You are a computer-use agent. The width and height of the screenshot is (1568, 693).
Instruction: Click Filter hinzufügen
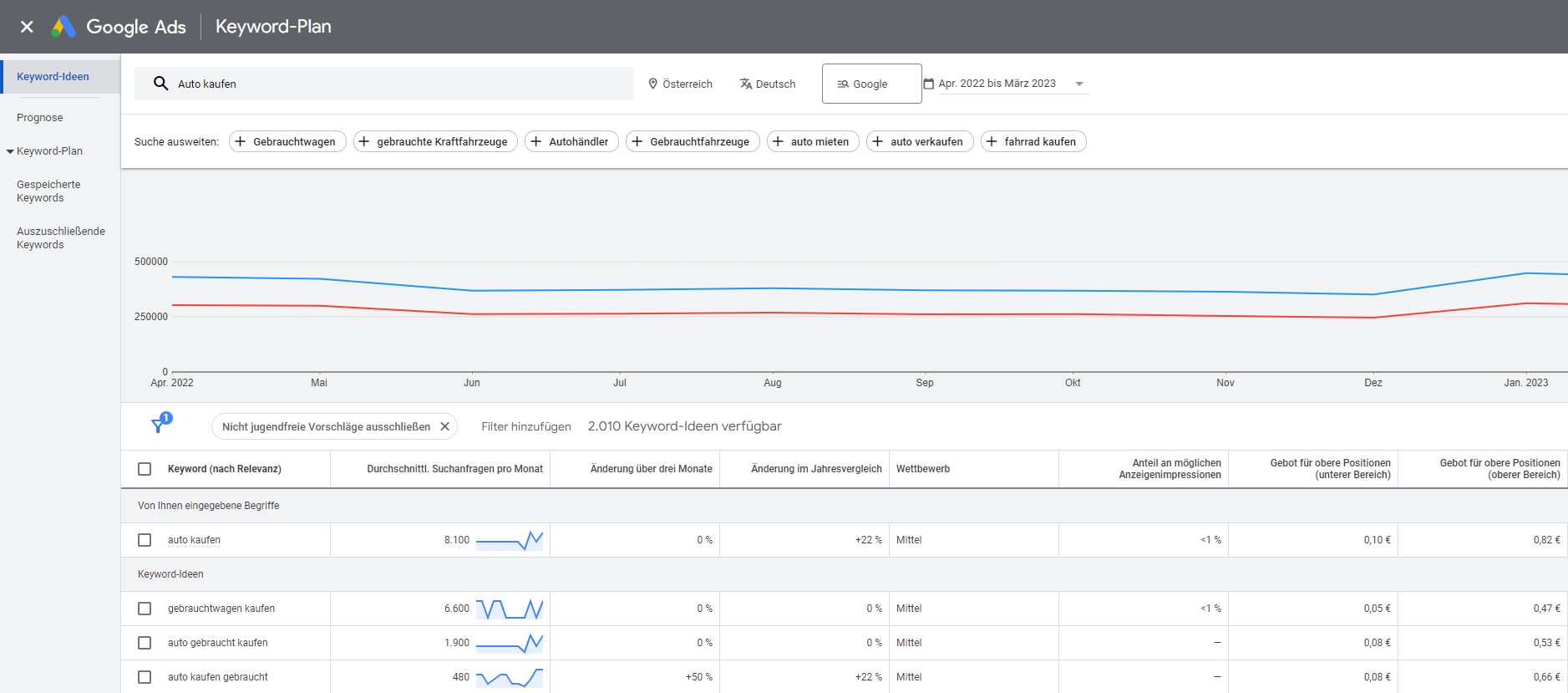[x=526, y=426]
